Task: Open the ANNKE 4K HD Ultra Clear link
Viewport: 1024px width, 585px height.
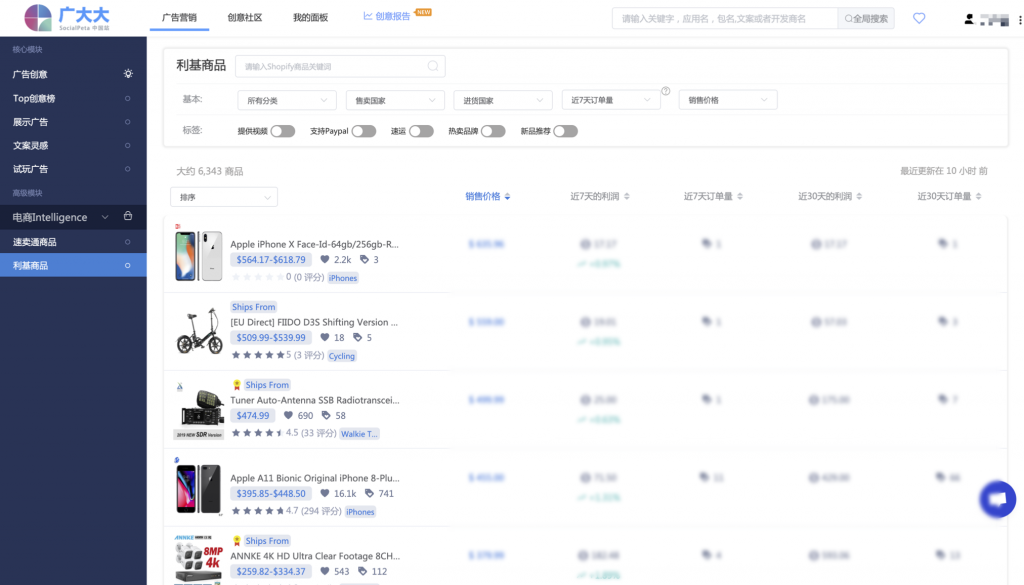Action: (x=315, y=556)
